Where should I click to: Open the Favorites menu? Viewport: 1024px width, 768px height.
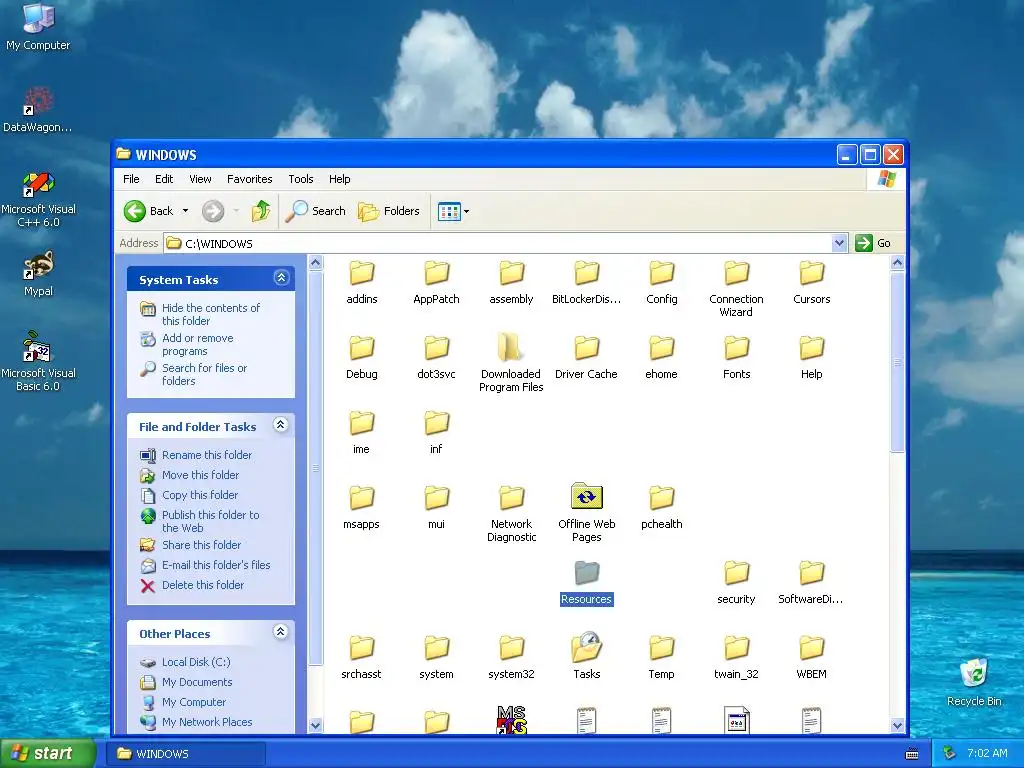coord(249,179)
